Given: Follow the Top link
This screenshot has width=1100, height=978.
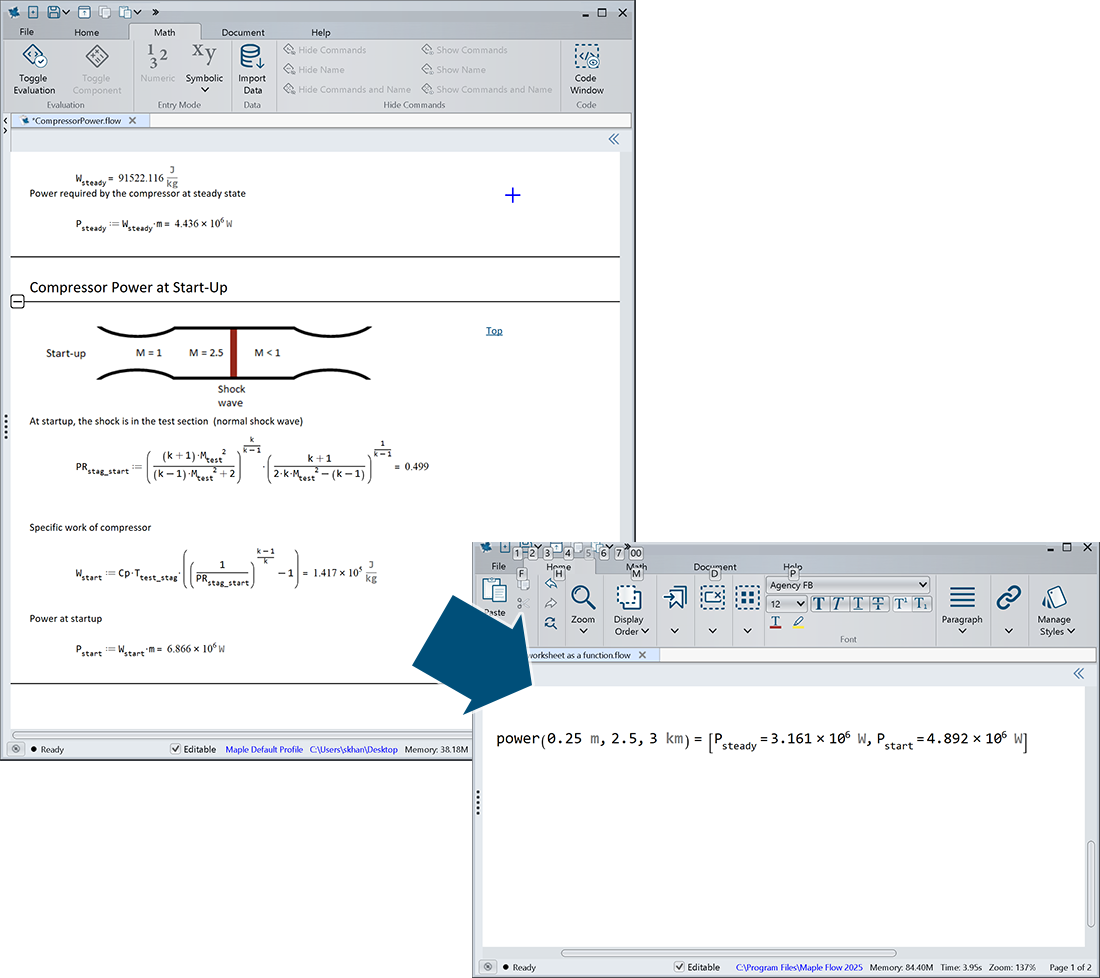Looking at the screenshot, I should click(494, 331).
